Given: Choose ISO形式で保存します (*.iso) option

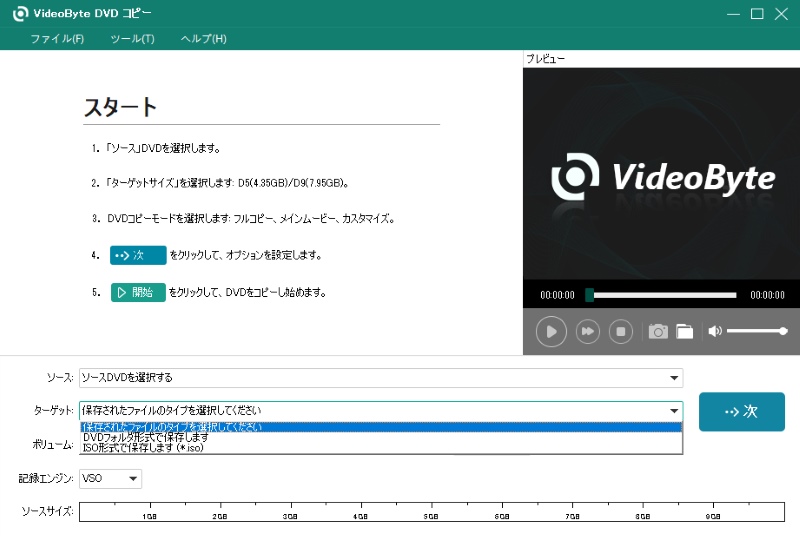Looking at the screenshot, I should 381,447.
